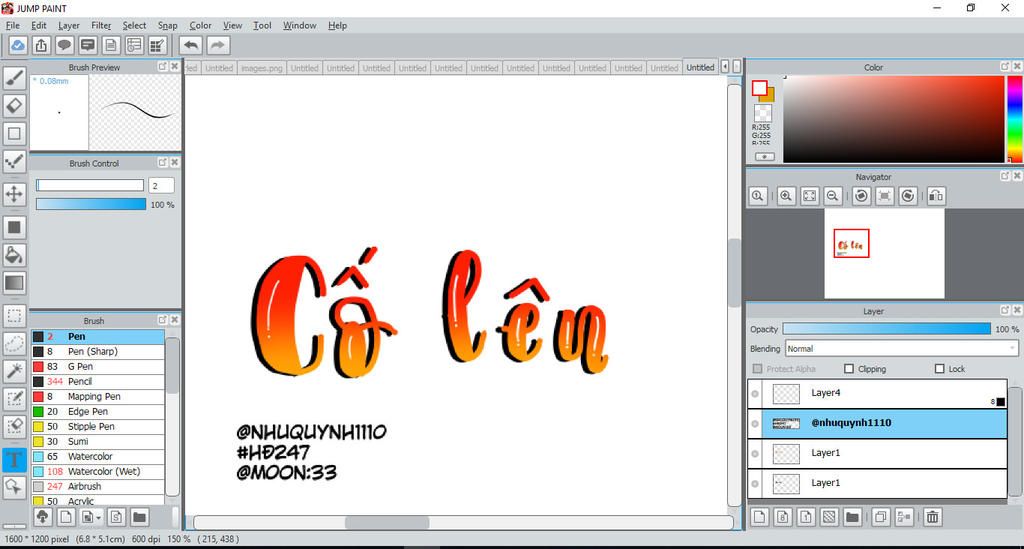1024x549 pixels.
Task: Open the Filter menu
Action: 101,25
